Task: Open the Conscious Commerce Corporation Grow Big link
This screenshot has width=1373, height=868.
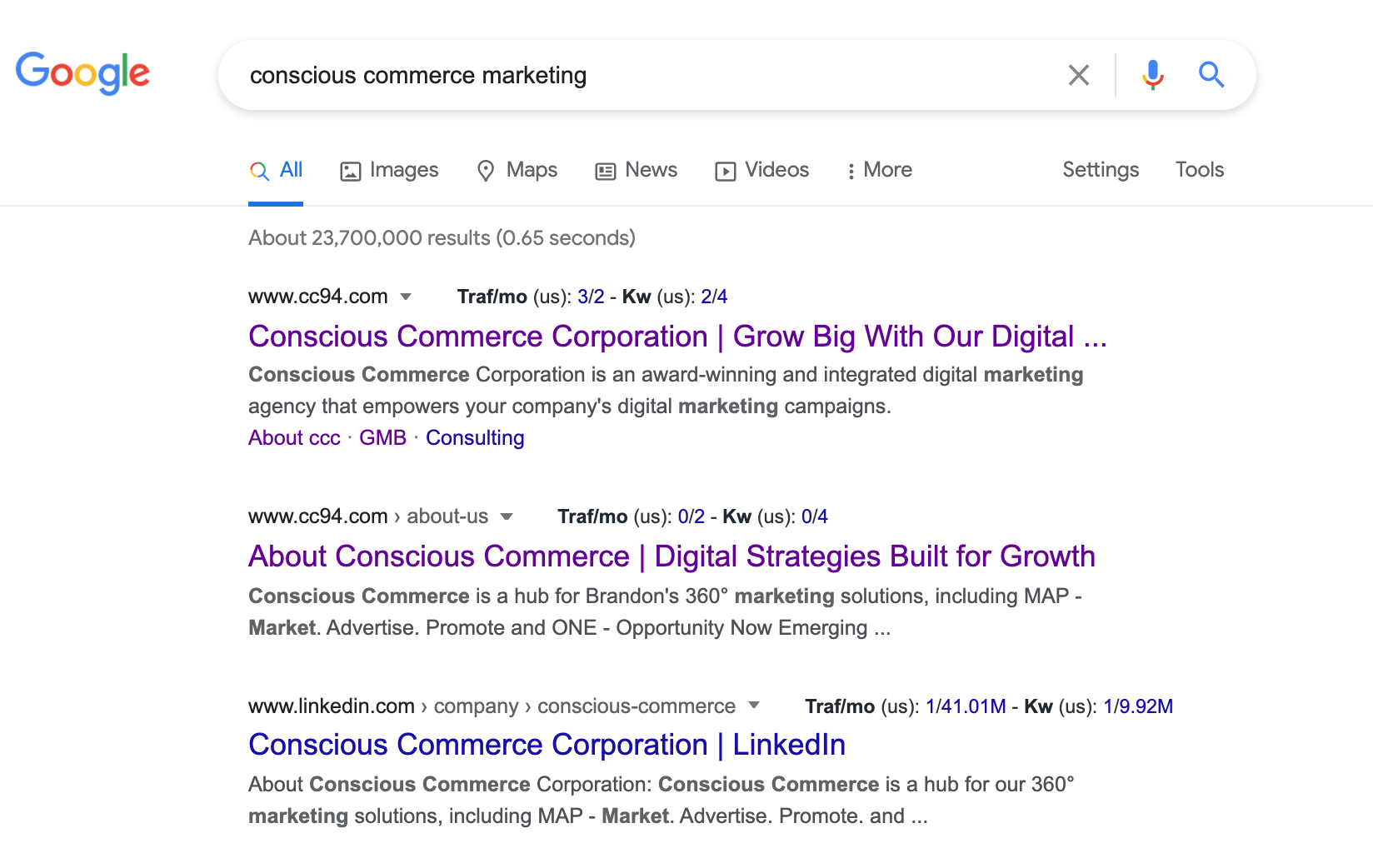Action: click(677, 337)
